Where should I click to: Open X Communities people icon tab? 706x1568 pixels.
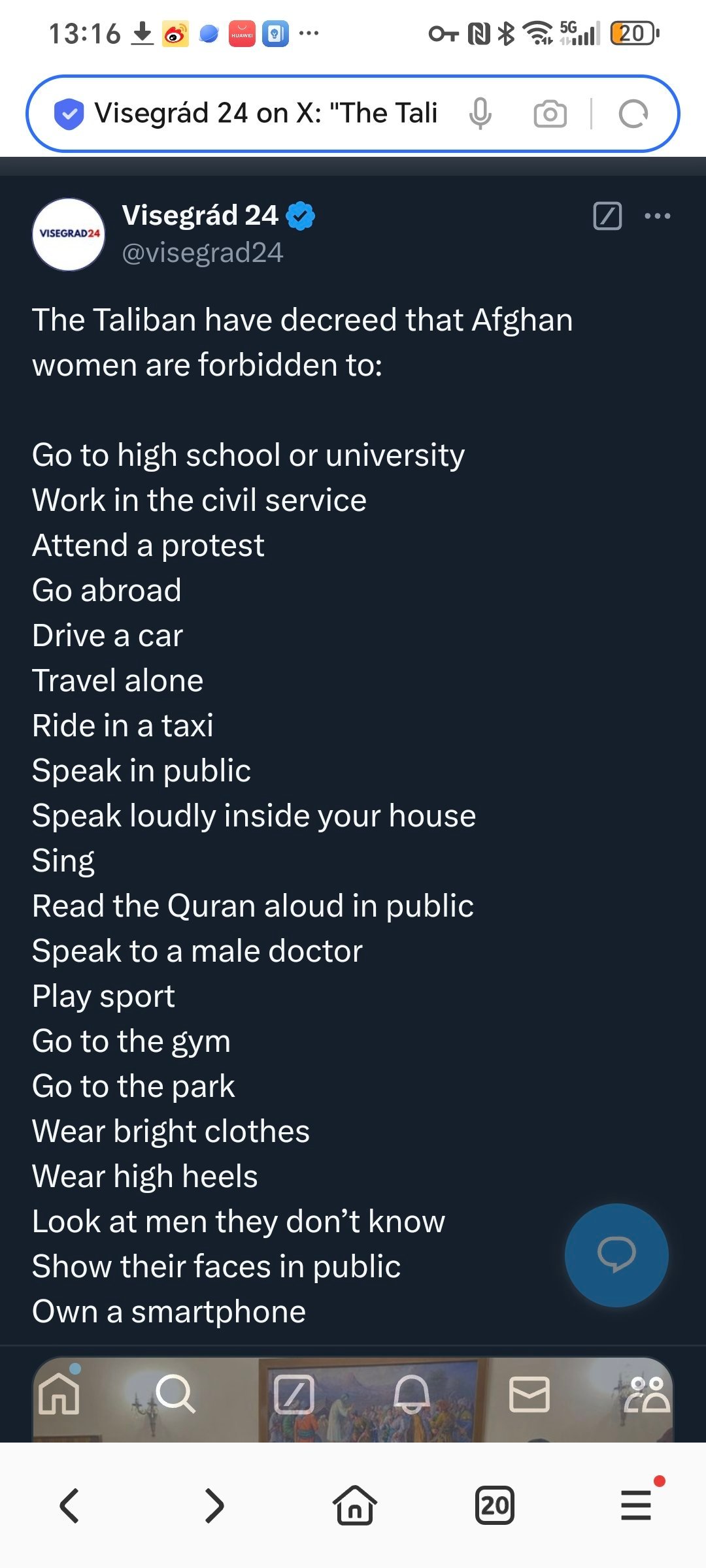[x=647, y=1394]
